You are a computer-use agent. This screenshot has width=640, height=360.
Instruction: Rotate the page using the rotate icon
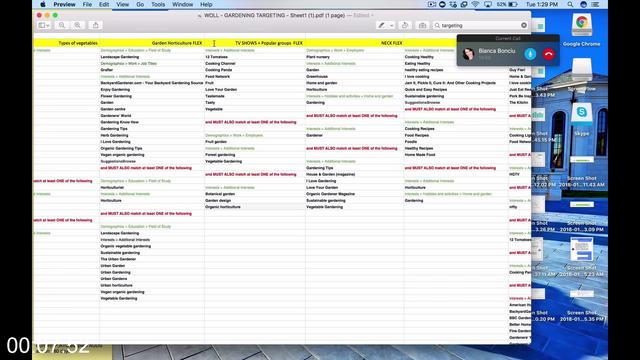(405, 25)
